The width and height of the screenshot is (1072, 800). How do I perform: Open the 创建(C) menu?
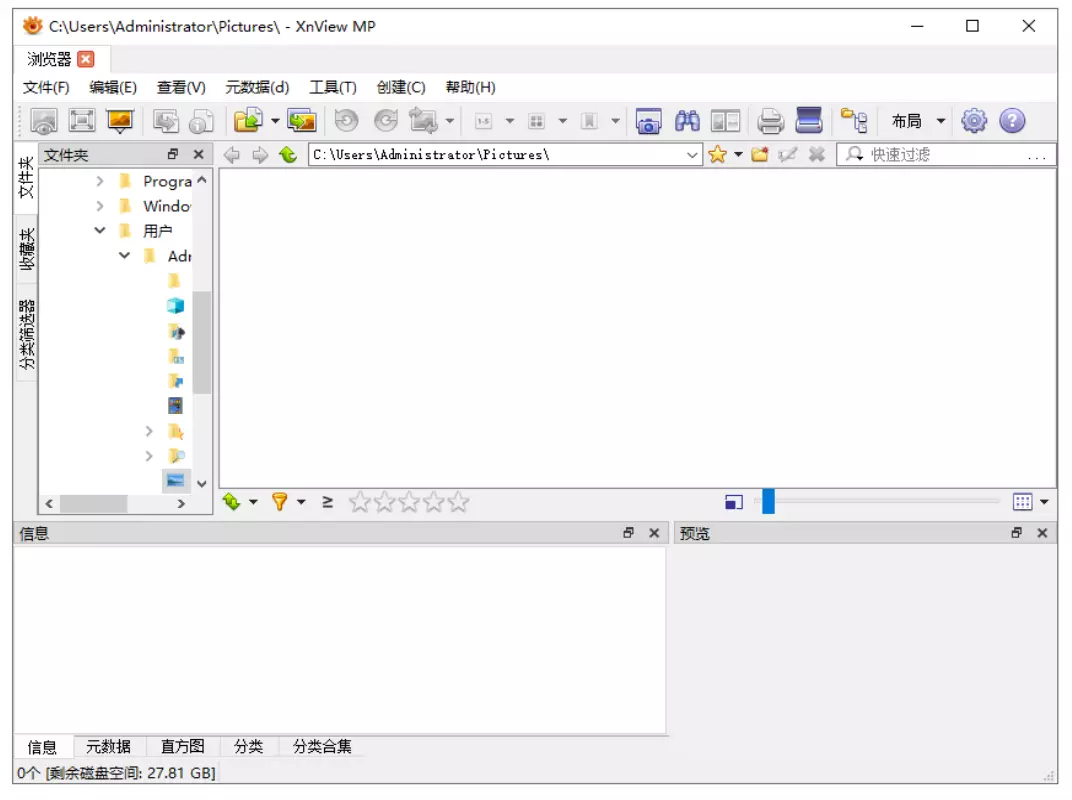(x=401, y=88)
